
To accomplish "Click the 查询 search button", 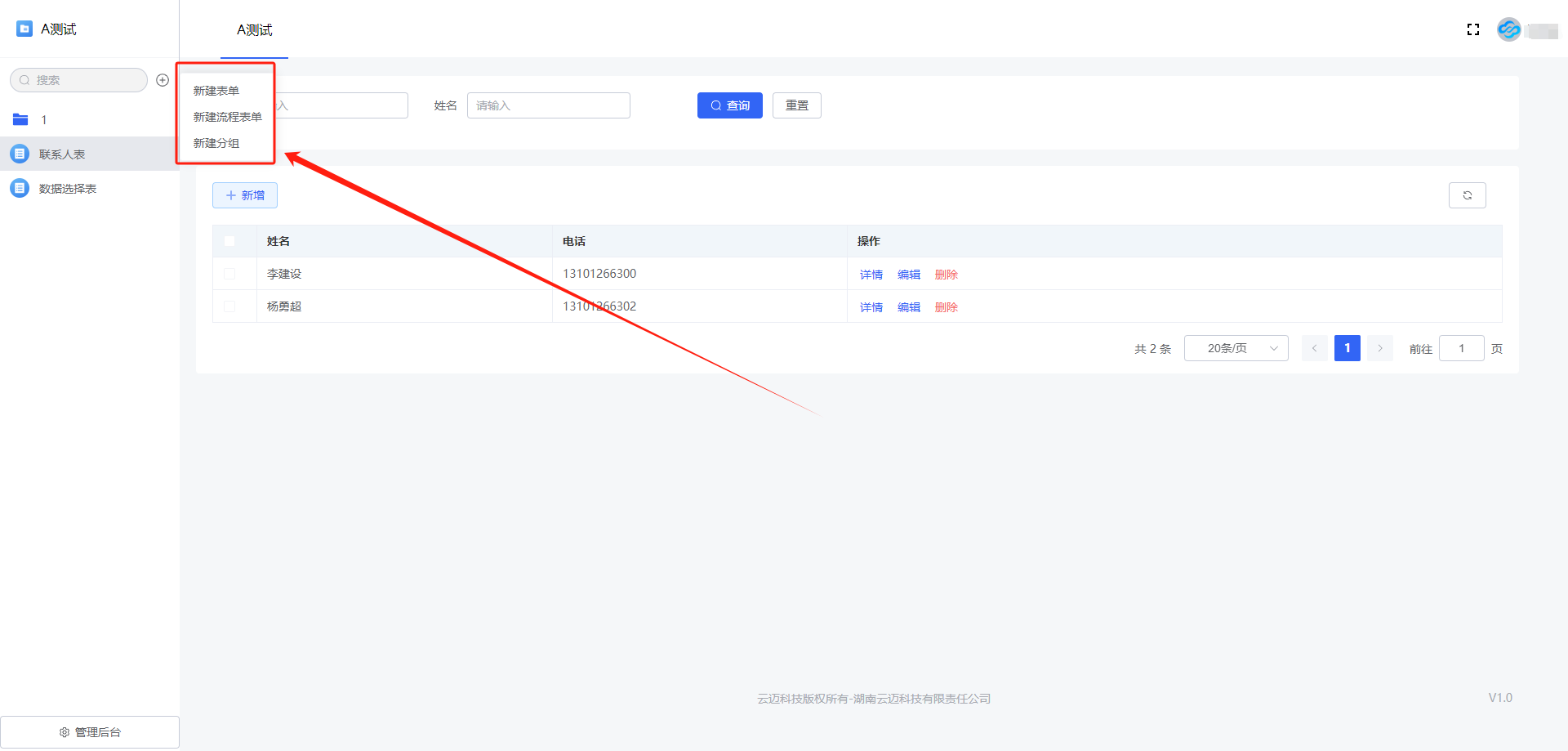I will (729, 105).
